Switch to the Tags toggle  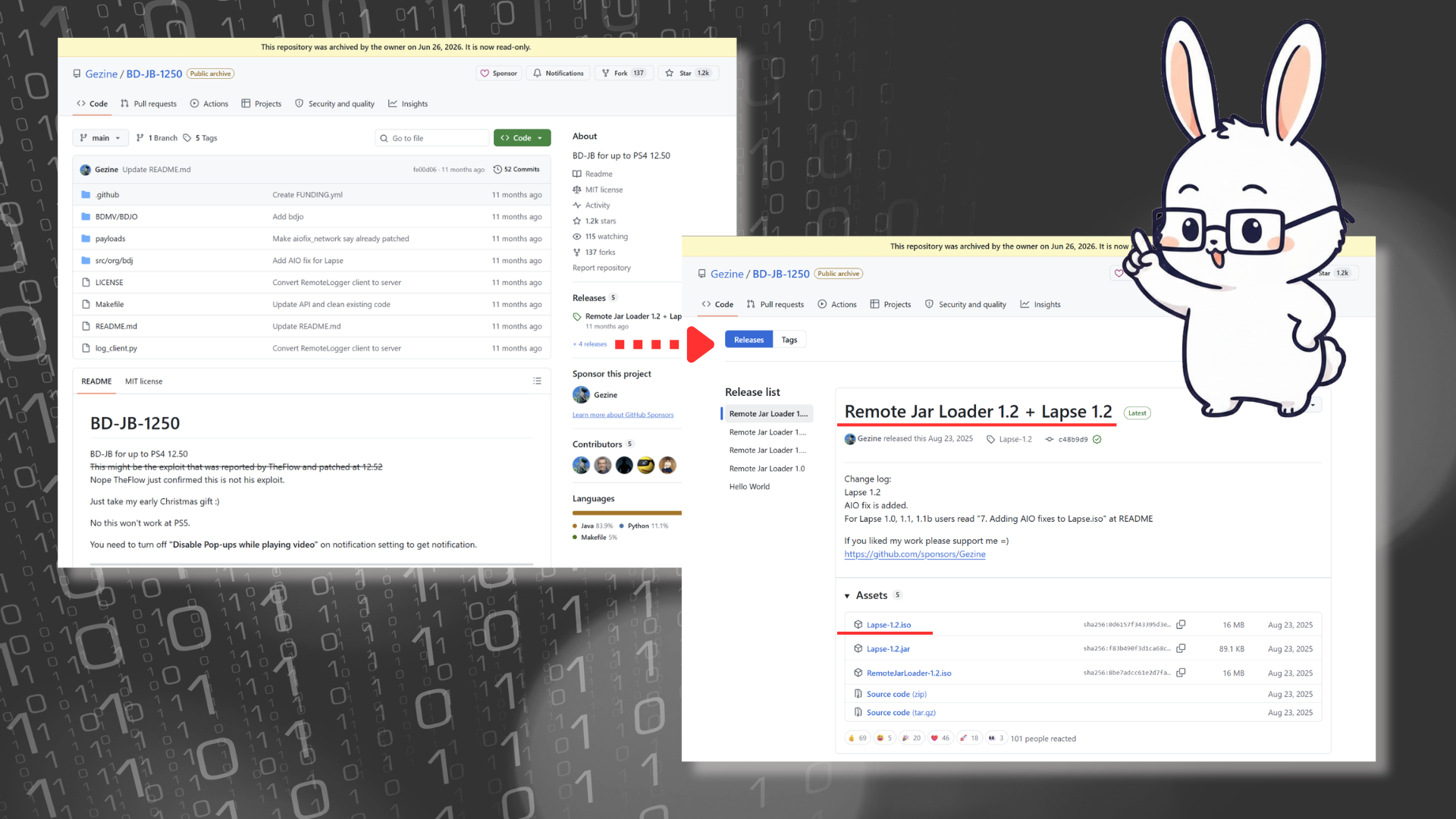(789, 340)
